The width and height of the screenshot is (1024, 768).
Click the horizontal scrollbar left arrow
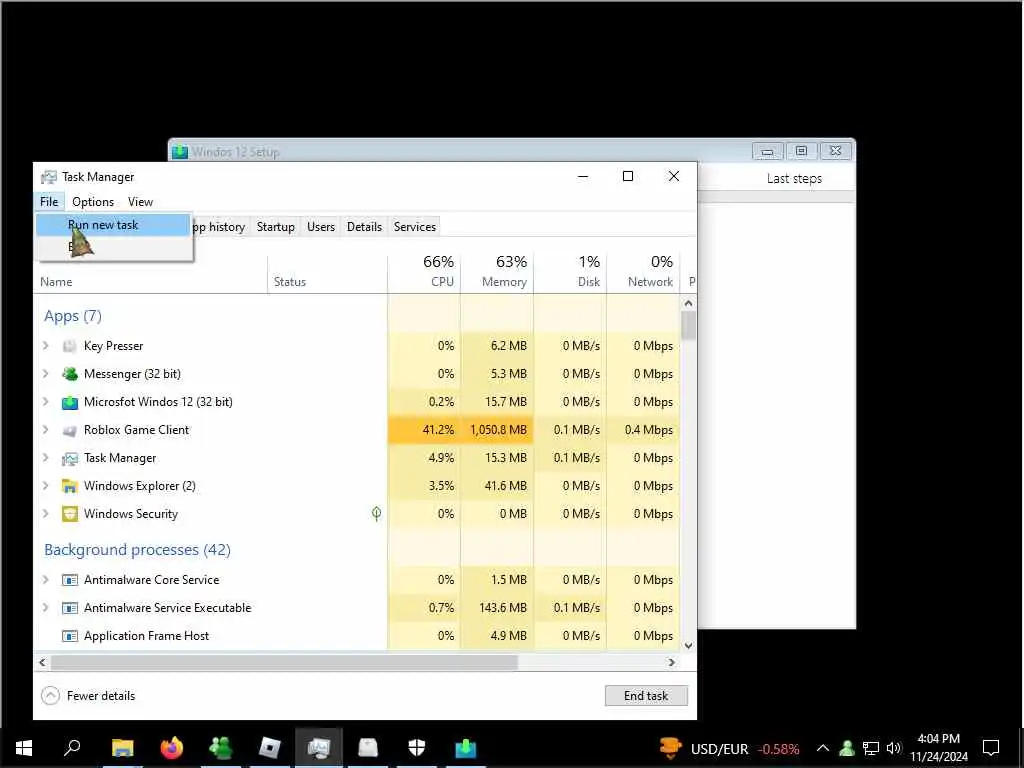(x=42, y=662)
